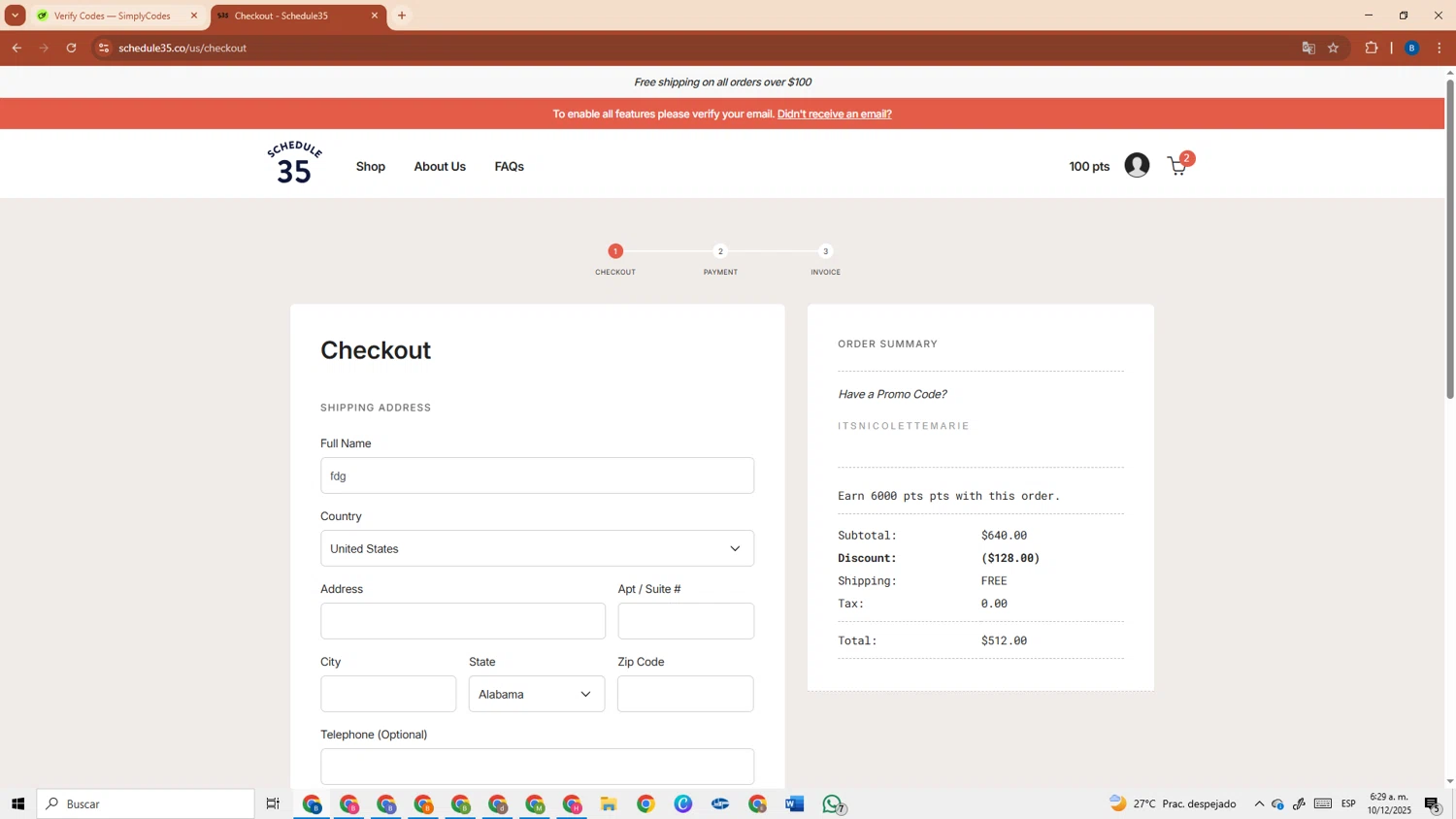This screenshot has width=1456, height=819.
Task: Open the notification center icon
Action: (x=1432, y=803)
